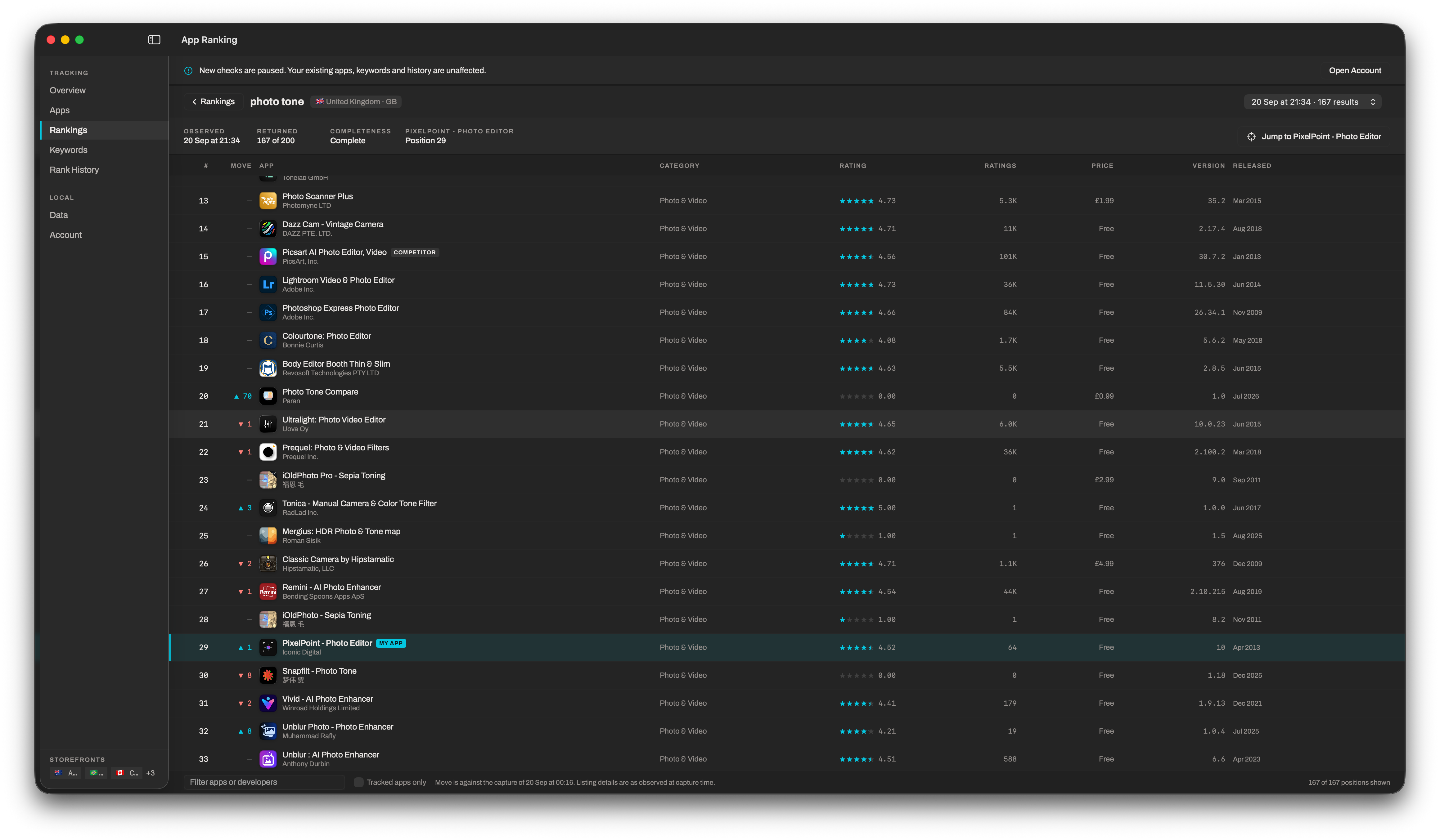Enable the Tracked apps only checkbox

(358, 782)
